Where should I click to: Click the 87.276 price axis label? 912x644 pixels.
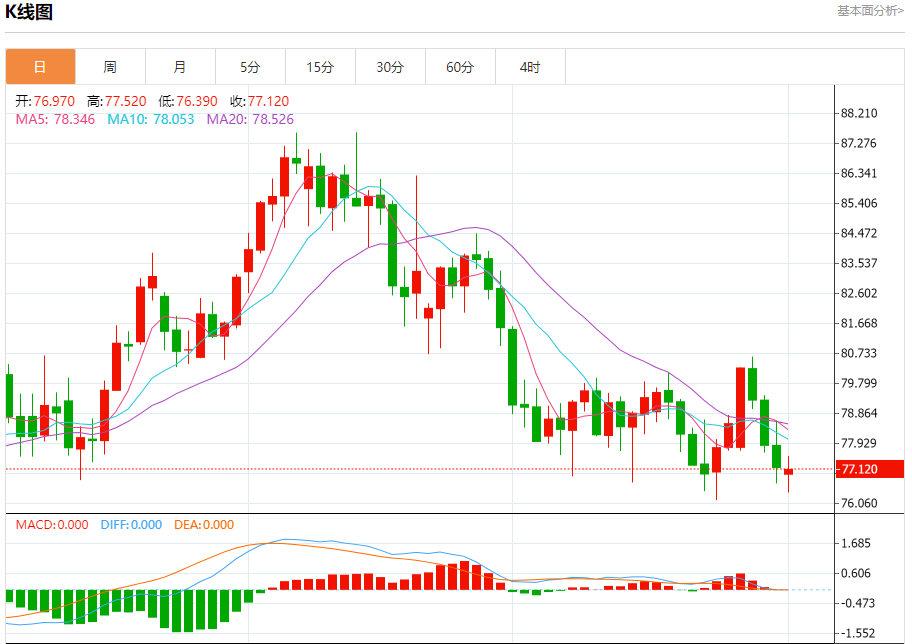point(859,143)
